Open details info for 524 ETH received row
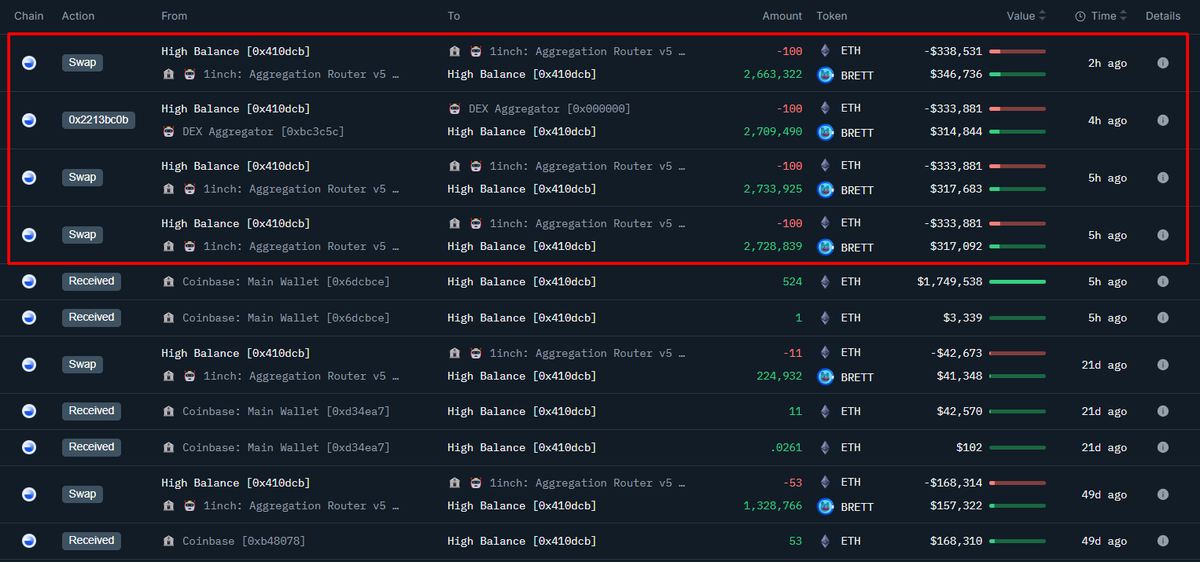1200x562 pixels. [1163, 282]
